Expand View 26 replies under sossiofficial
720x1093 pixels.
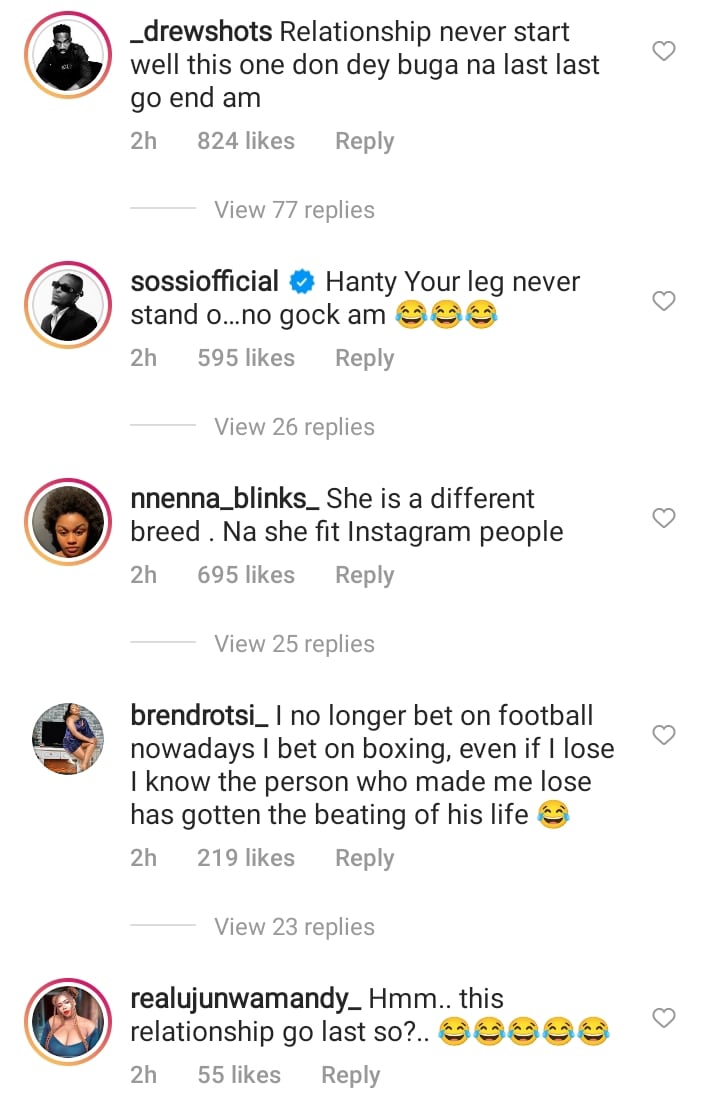coord(294,427)
